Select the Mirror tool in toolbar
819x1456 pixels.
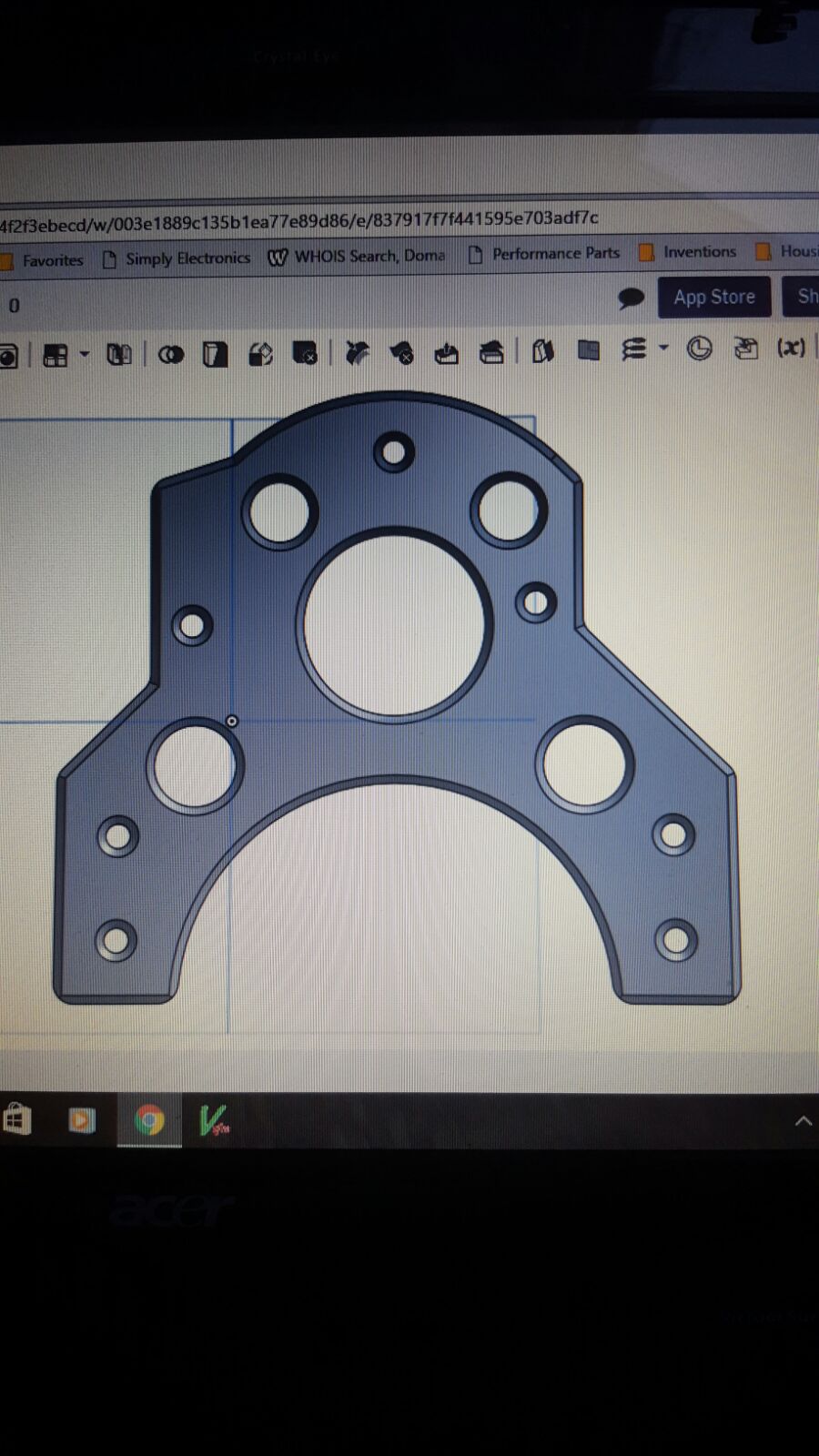pyautogui.click(x=118, y=355)
